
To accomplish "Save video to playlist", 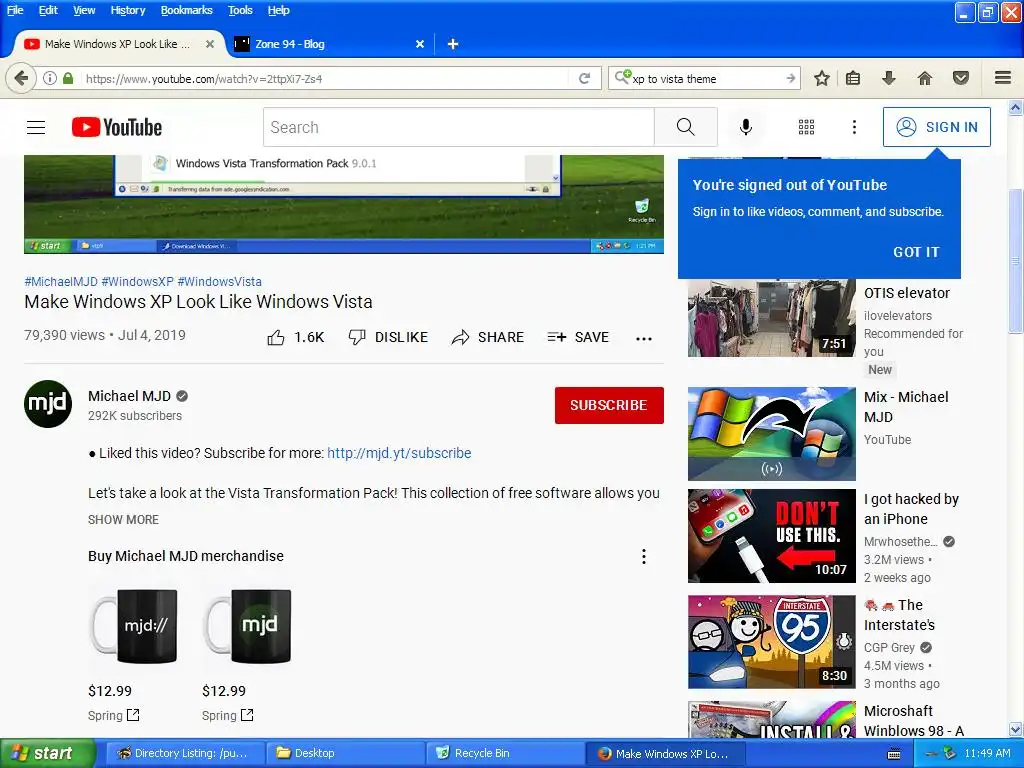I will 578,338.
